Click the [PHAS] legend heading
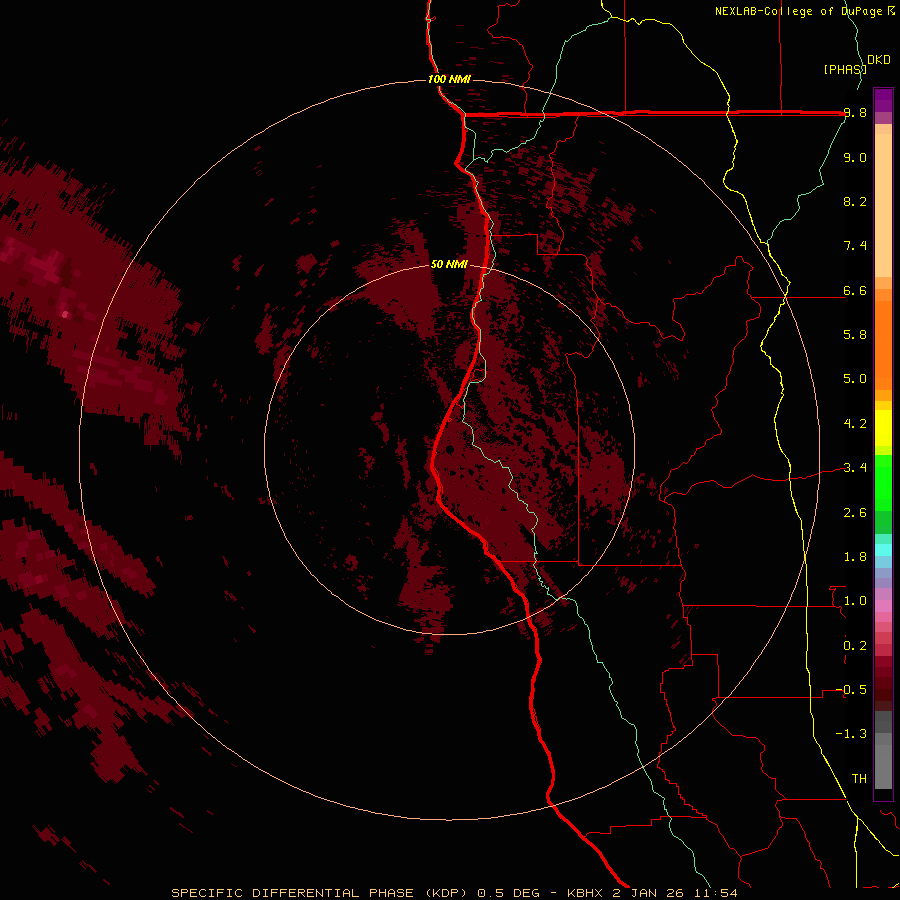 (845, 70)
